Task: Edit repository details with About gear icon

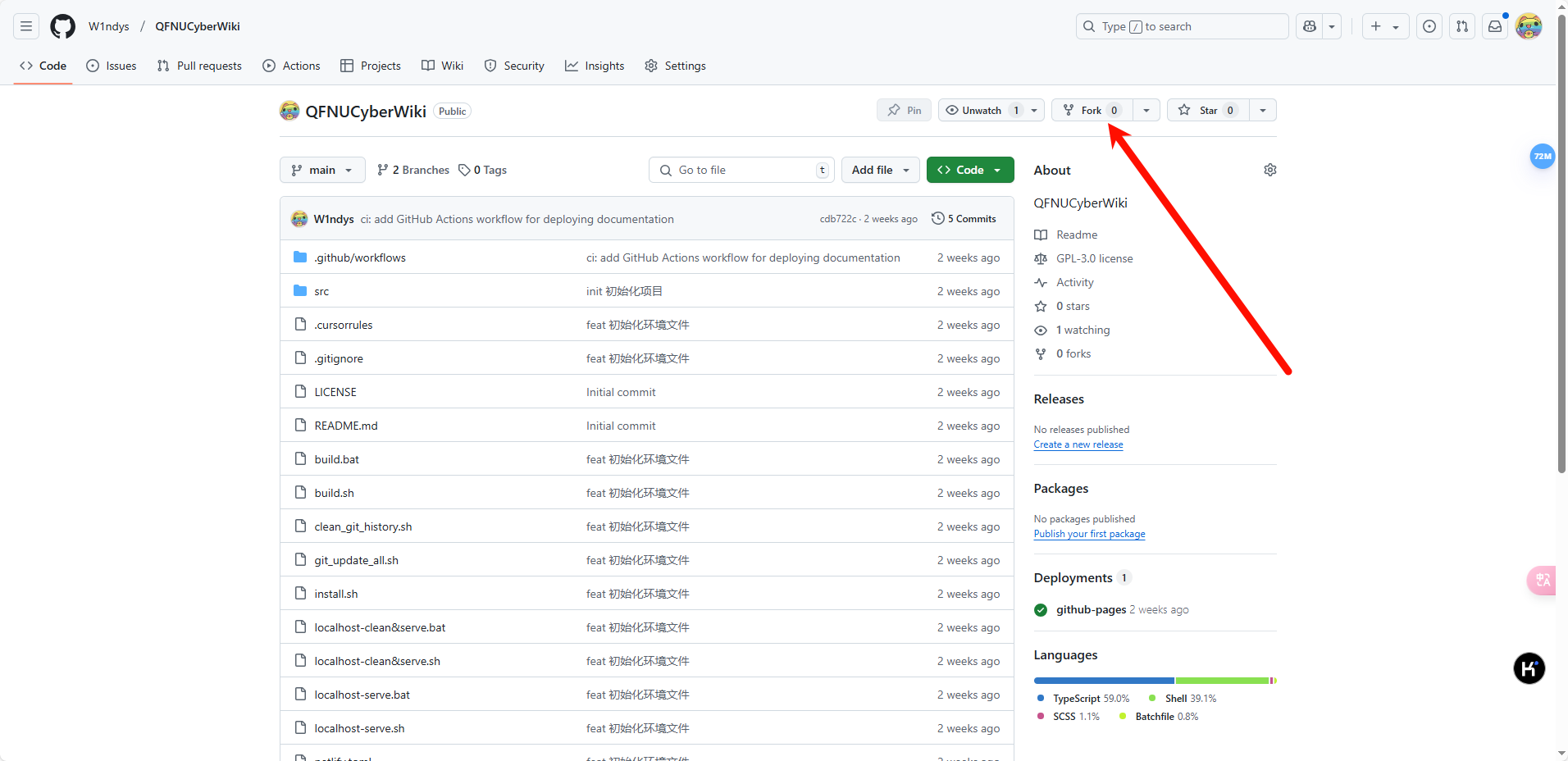Action: [1270, 170]
